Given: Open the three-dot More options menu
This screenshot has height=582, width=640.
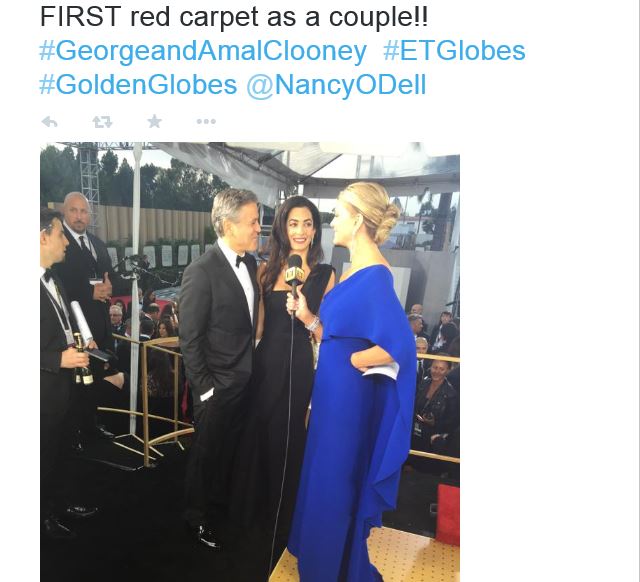Looking at the screenshot, I should tap(206, 121).
